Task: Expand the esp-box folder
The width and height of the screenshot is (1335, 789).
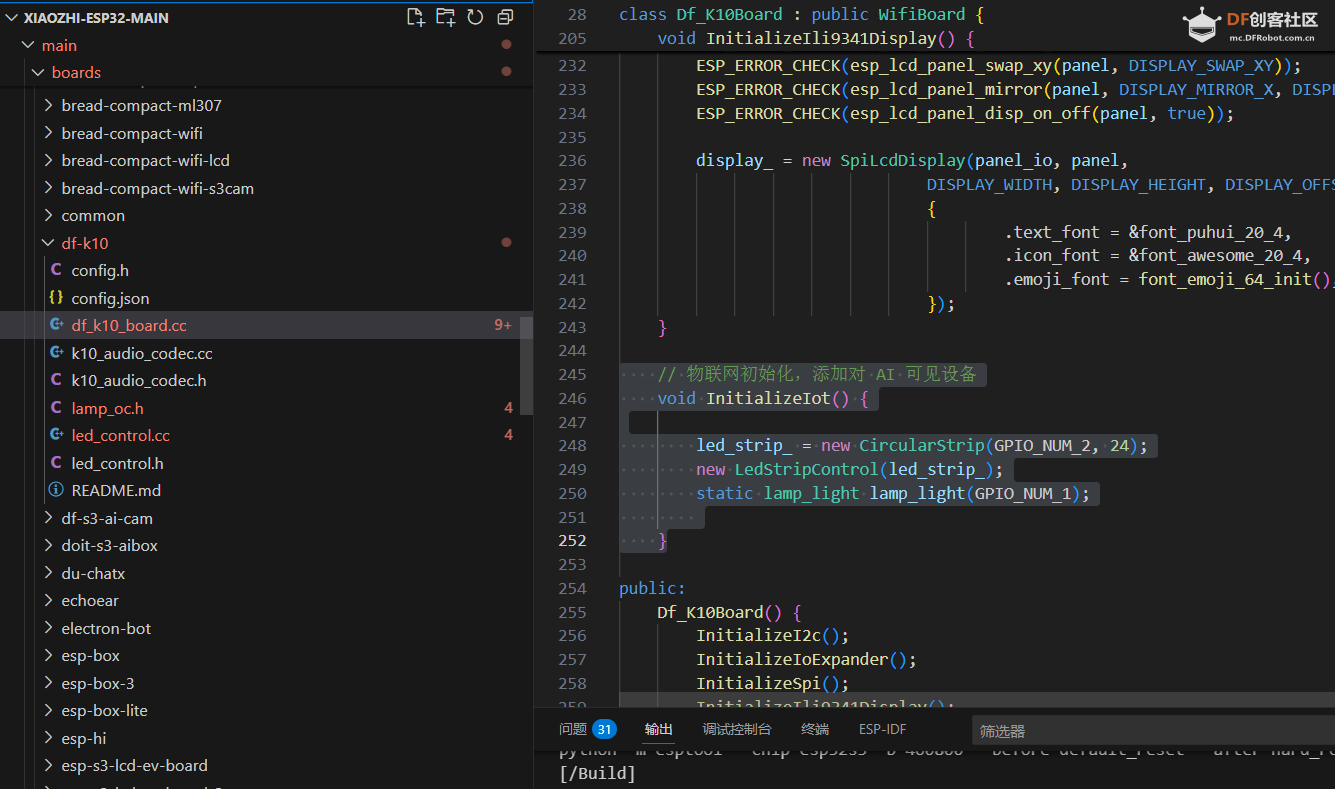Action: [49, 656]
